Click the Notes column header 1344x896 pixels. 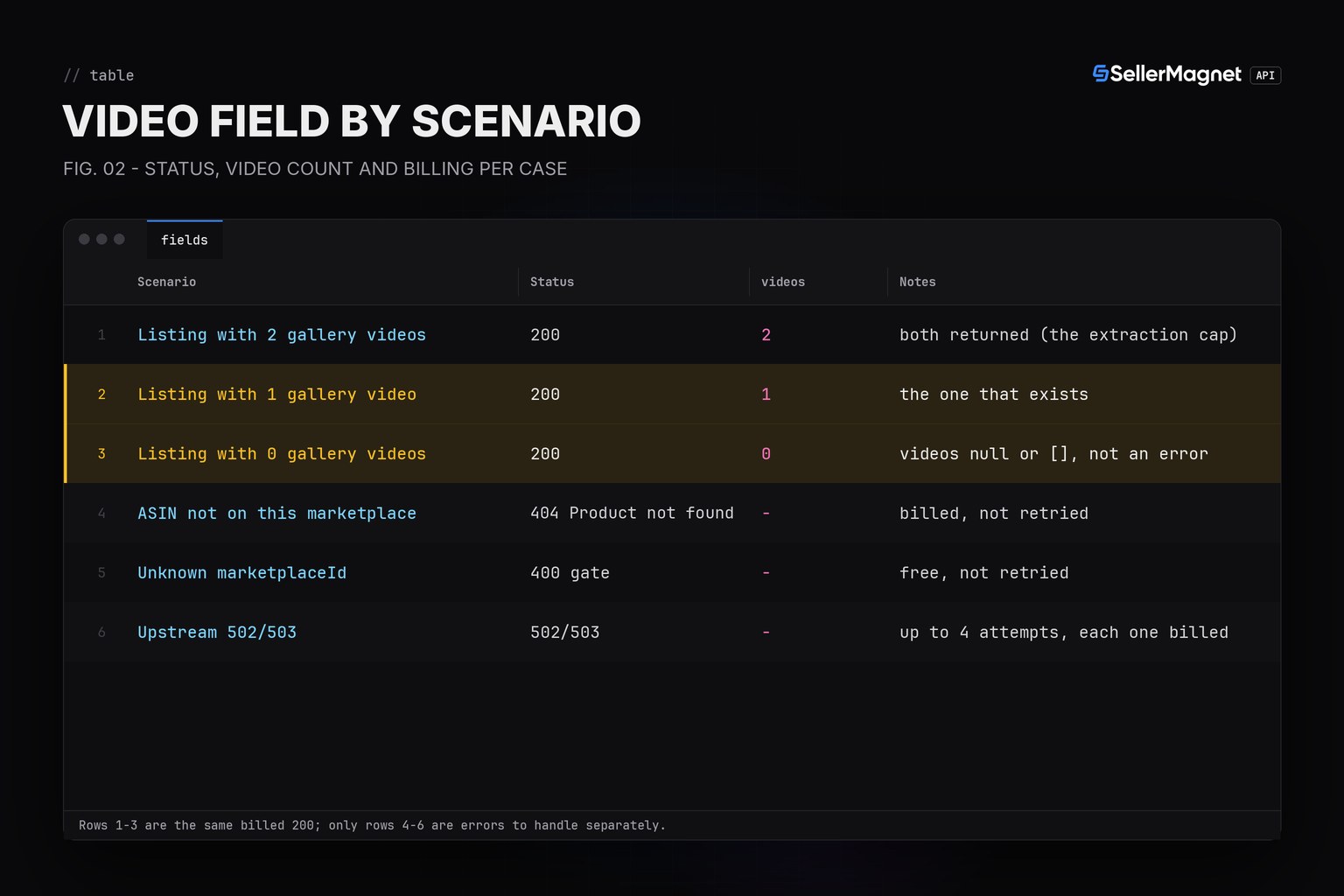coord(918,282)
